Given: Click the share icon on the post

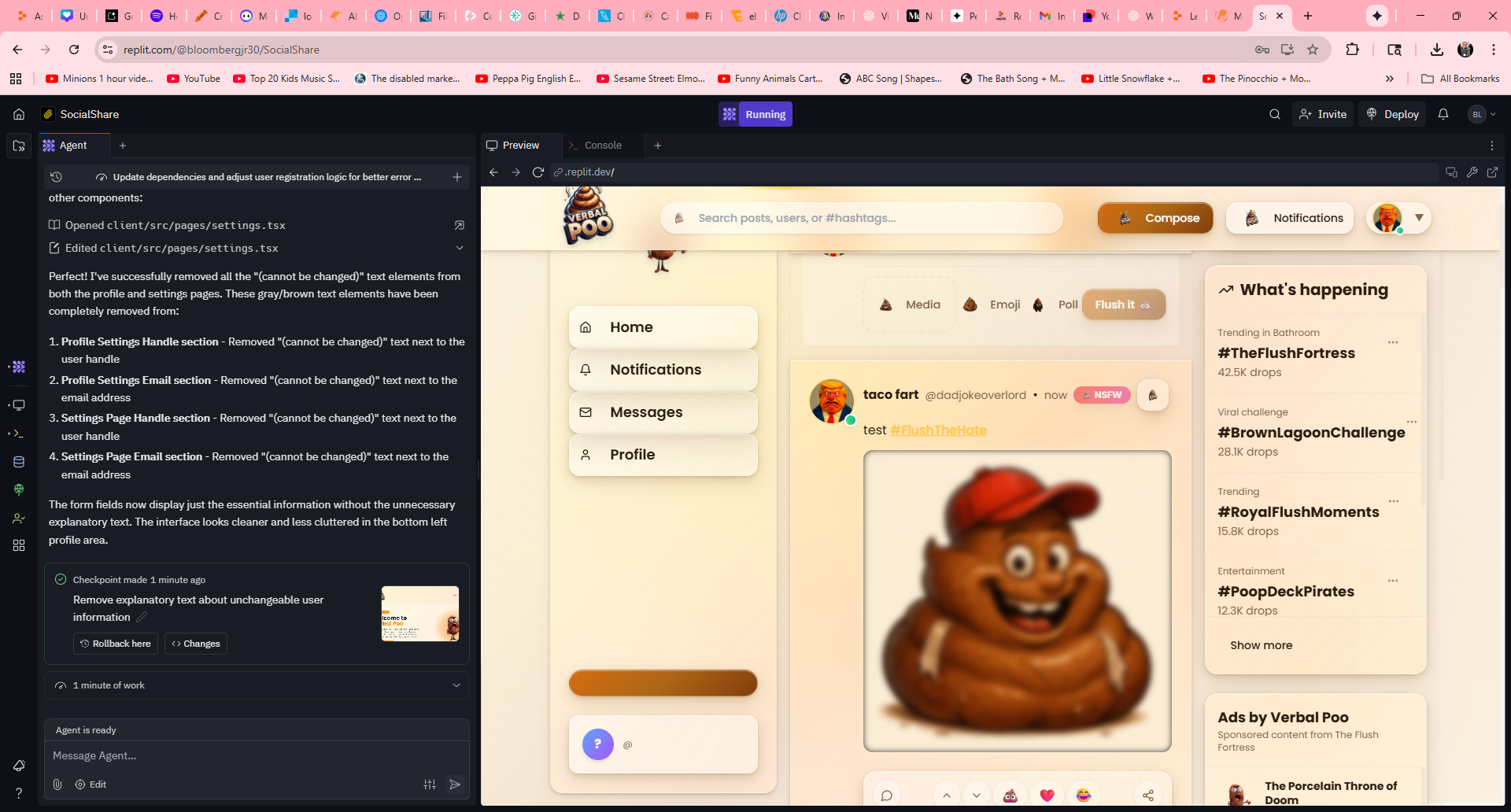Looking at the screenshot, I should click(1148, 795).
